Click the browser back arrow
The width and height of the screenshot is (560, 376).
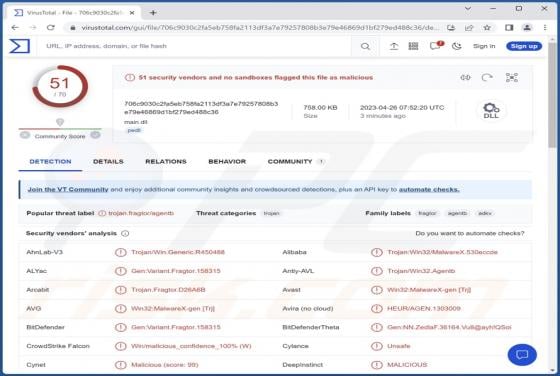[15, 27]
